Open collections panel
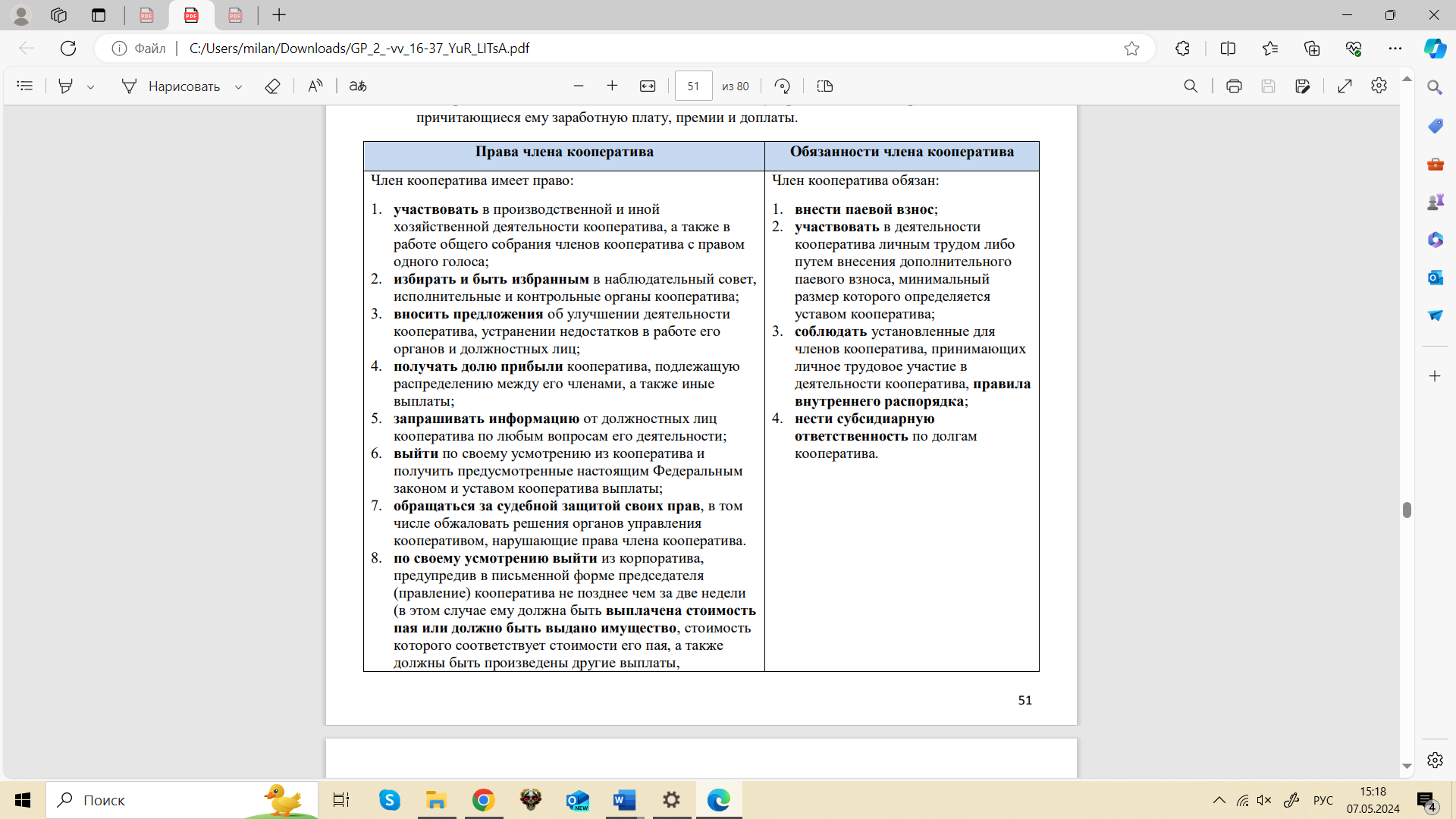This screenshot has width=1456, height=819. (x=1312, y=49)
